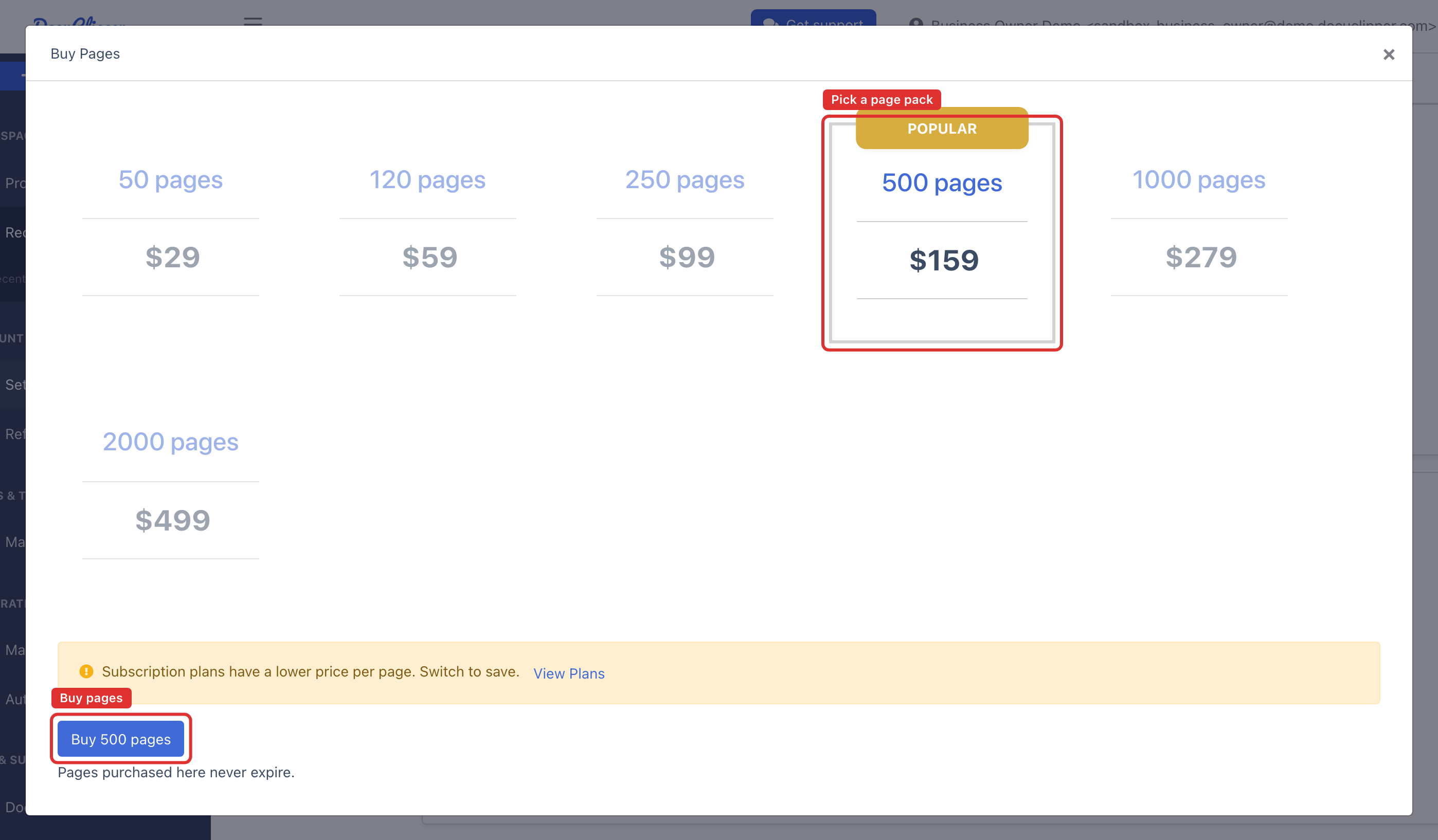Image resolution: width=1438 pixels, height=840 pixels.
Task: Click the Get support button behind dialog
Action: click(x=813, y=17)
